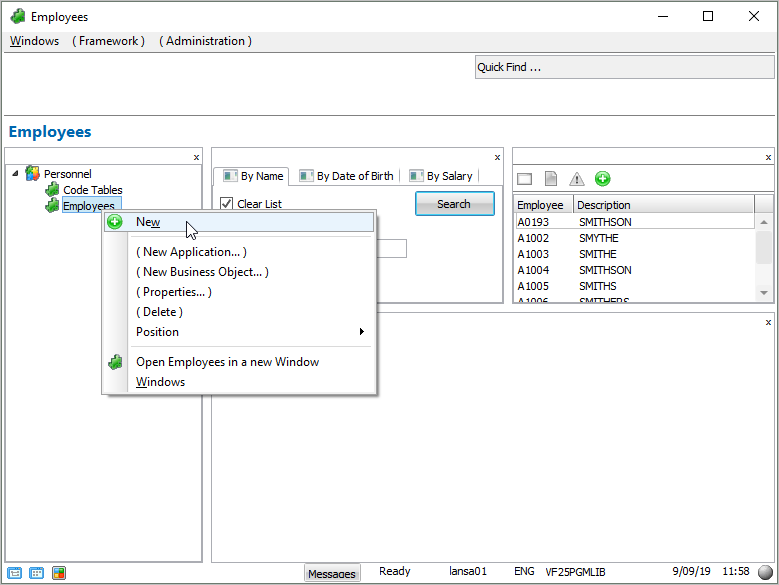Toggle the Clear List checkbox
The height and width of the screenshot is (585, 779).
click(x=226, y=204)
